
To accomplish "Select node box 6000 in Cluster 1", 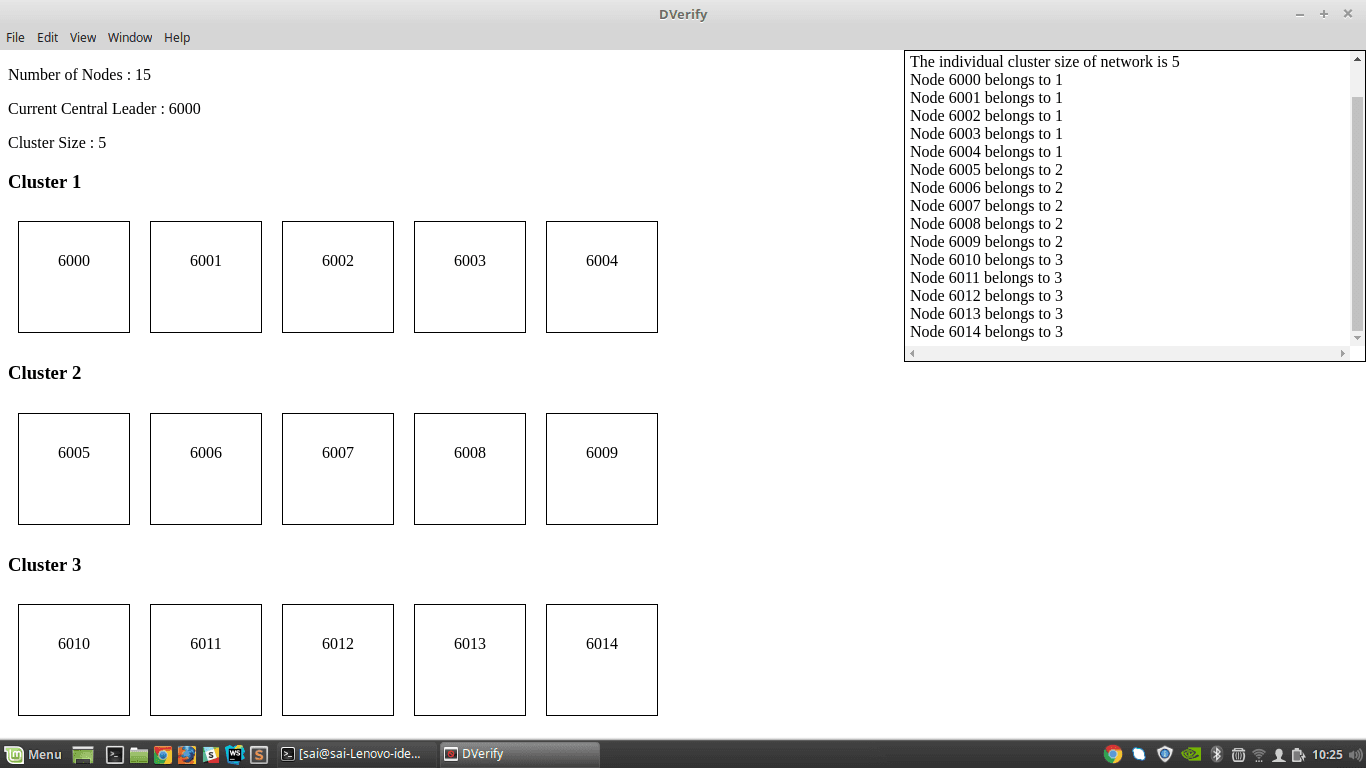I will pos(74,277).
